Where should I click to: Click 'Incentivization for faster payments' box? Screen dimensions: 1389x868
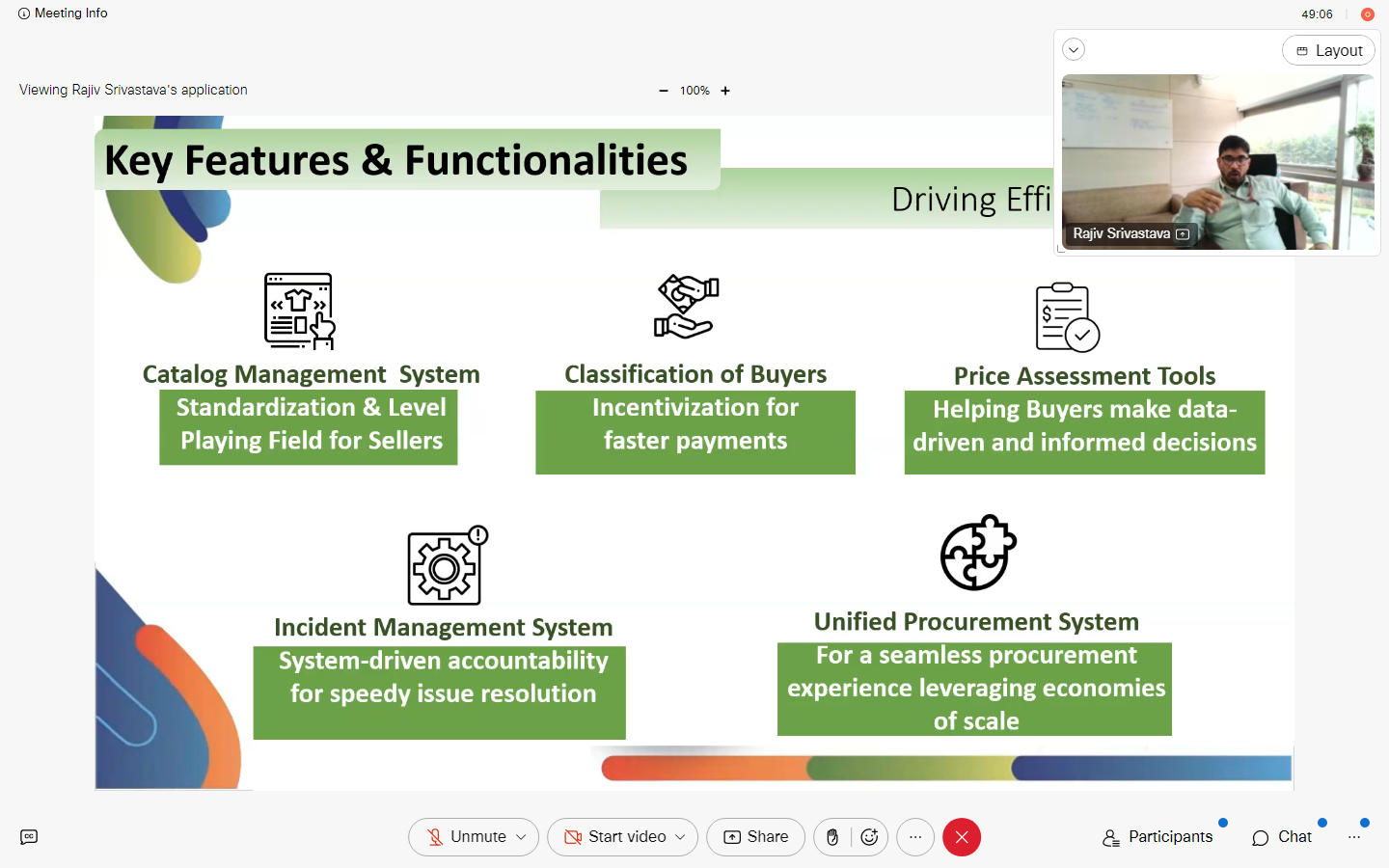(x=695, y=432)
